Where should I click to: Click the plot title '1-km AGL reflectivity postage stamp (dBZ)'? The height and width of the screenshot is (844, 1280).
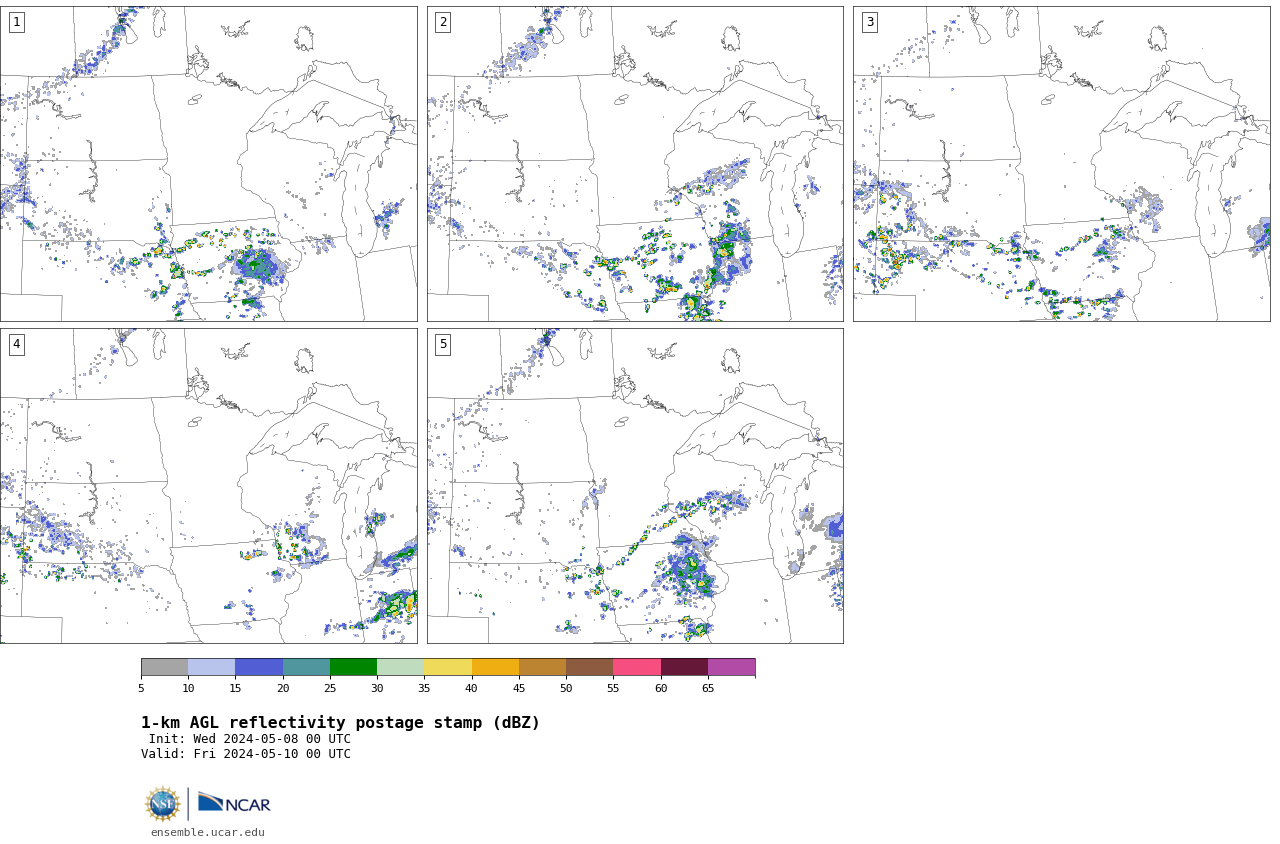[x=340, y=723]
